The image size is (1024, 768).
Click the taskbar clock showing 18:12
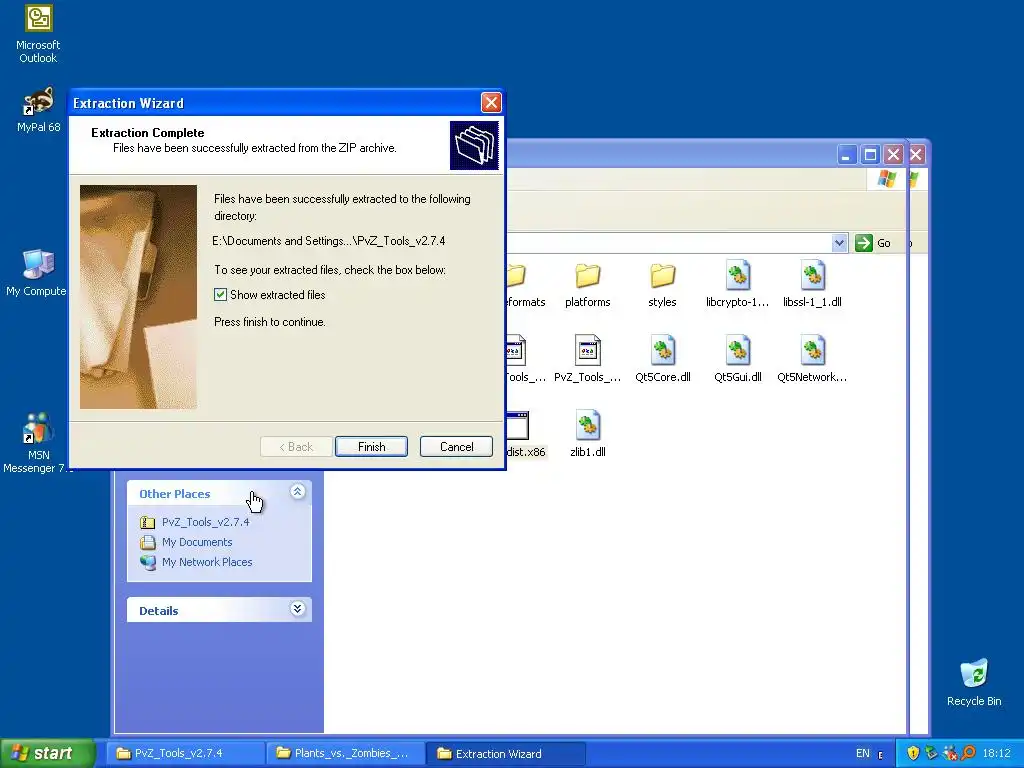[996, 753]
